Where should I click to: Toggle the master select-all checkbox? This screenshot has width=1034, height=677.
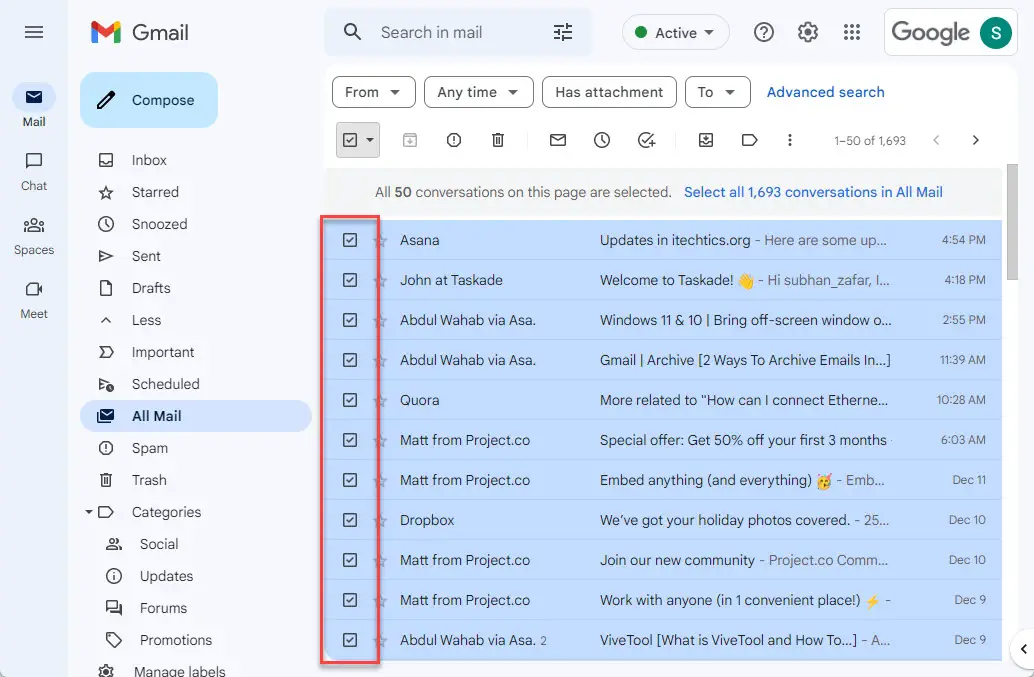[x=350, y=140]
